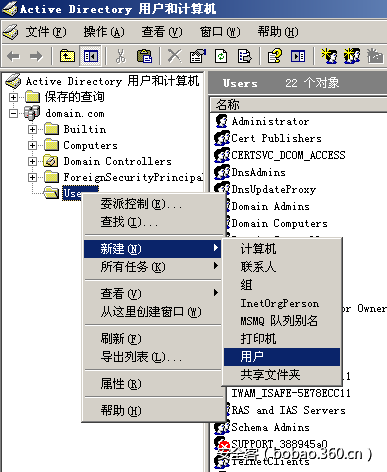The image size is (387, 472).
Task: Click the Builtin folder icon
Action: (51, 129)
